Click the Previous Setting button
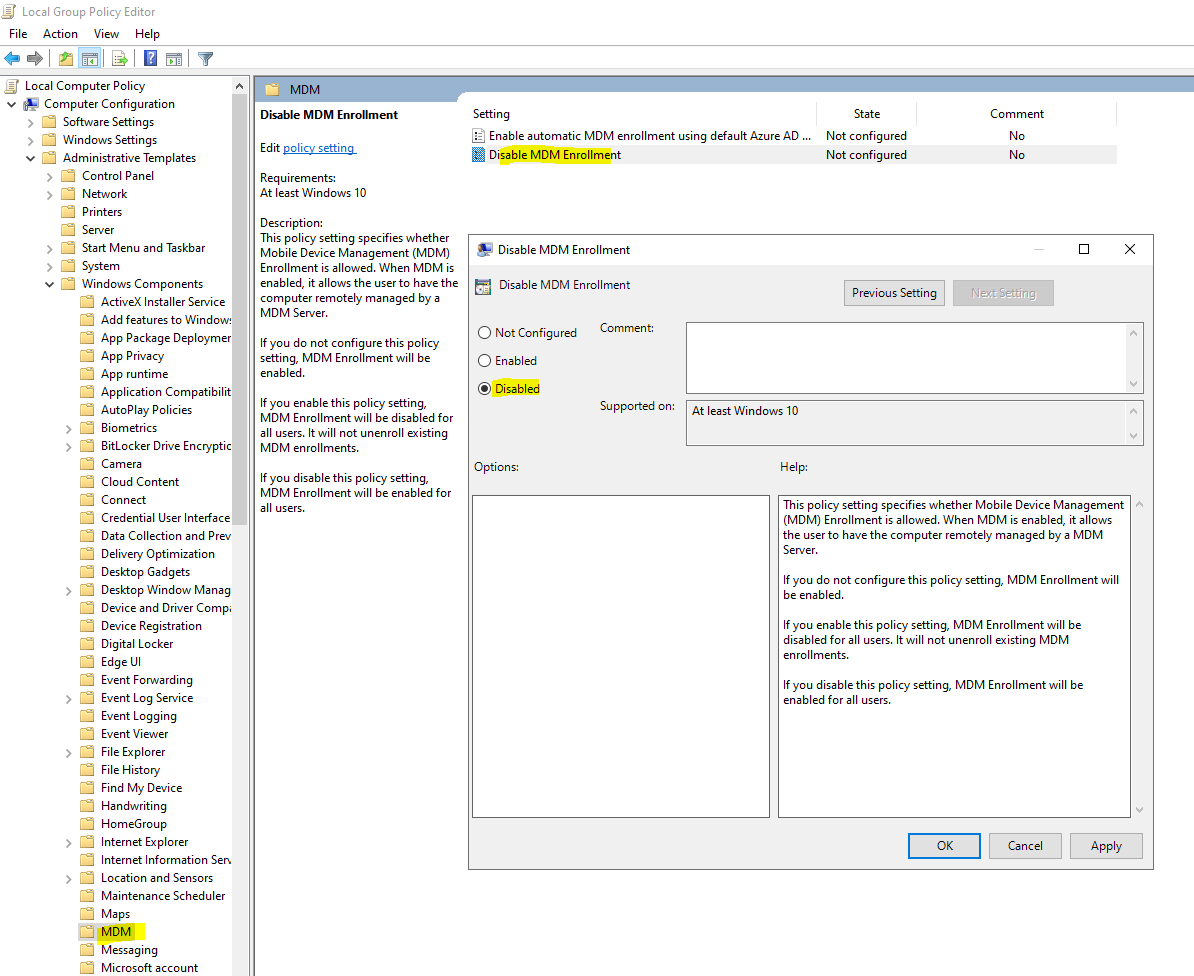Screen dimensions: 1194x976 pyautogui.click(x=893, y=292)
